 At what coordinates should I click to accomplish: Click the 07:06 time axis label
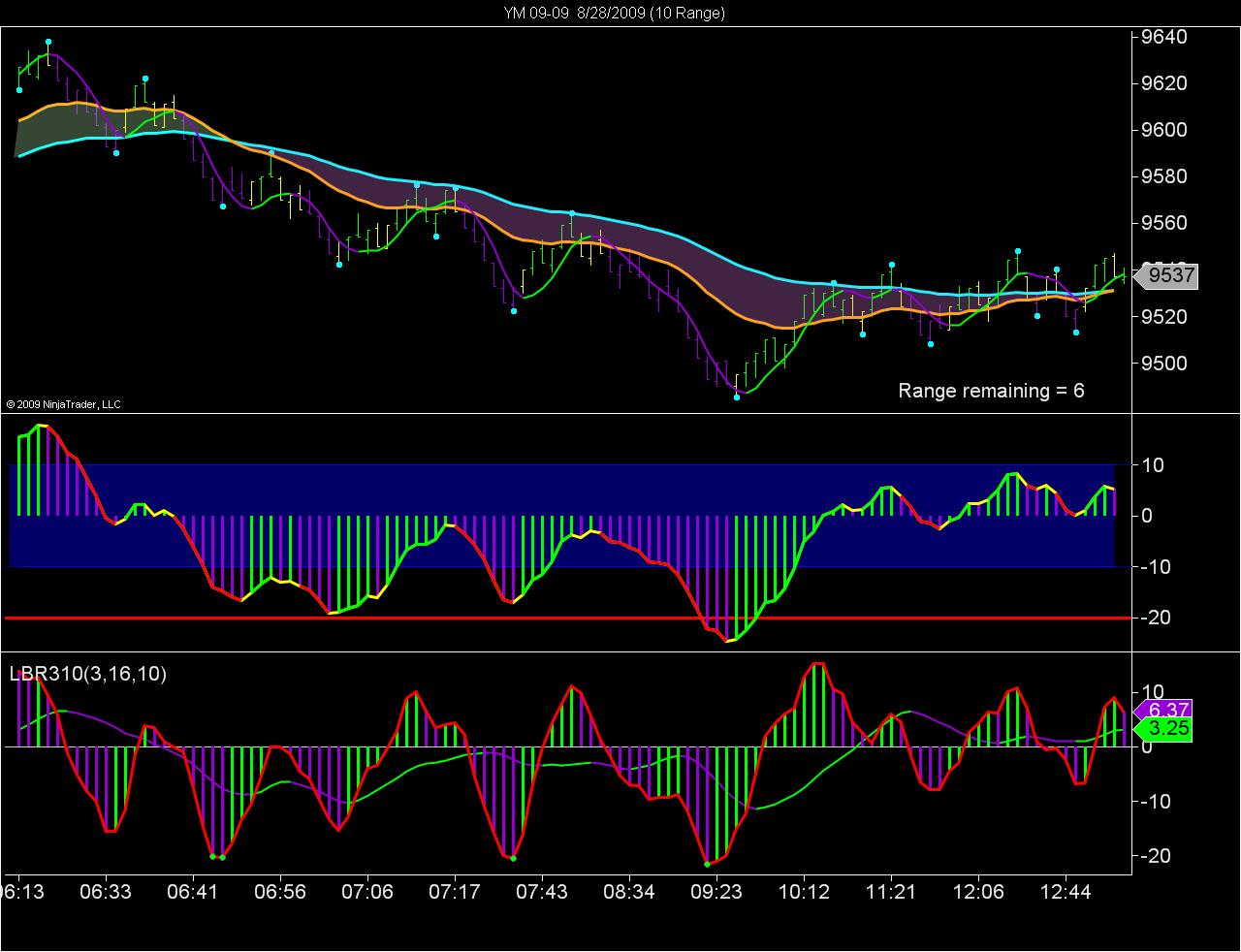(367, 890)
